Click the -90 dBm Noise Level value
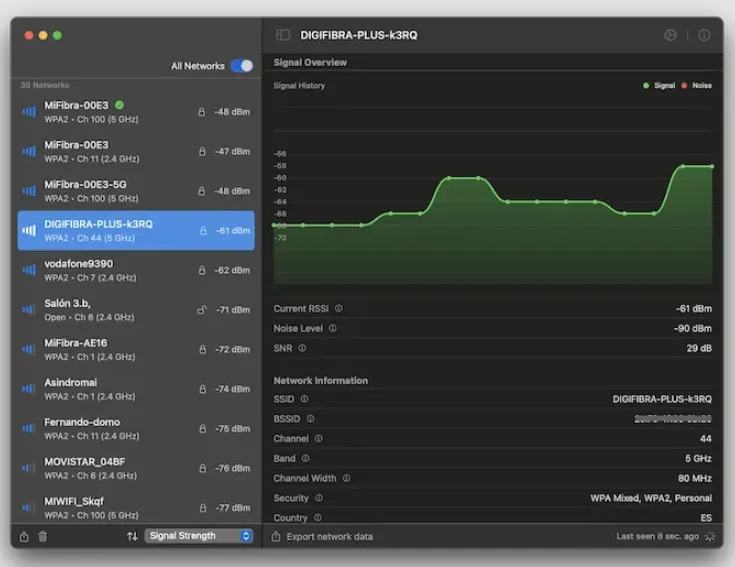This screenshot has height=567, width=735. click(693, 328)
